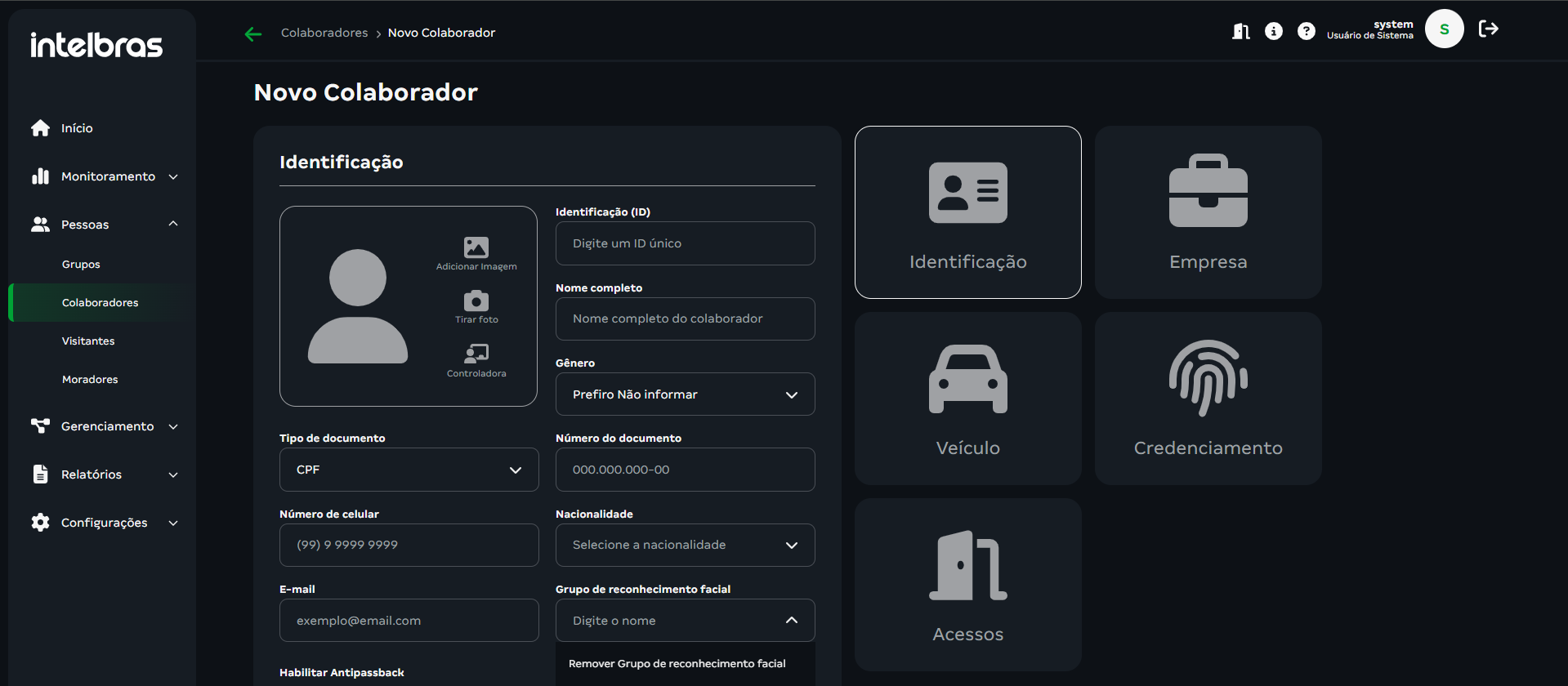Expand the Nacionalidade dropdown
The height and width of the screenshot is (686, 1568).
(685, 545)
